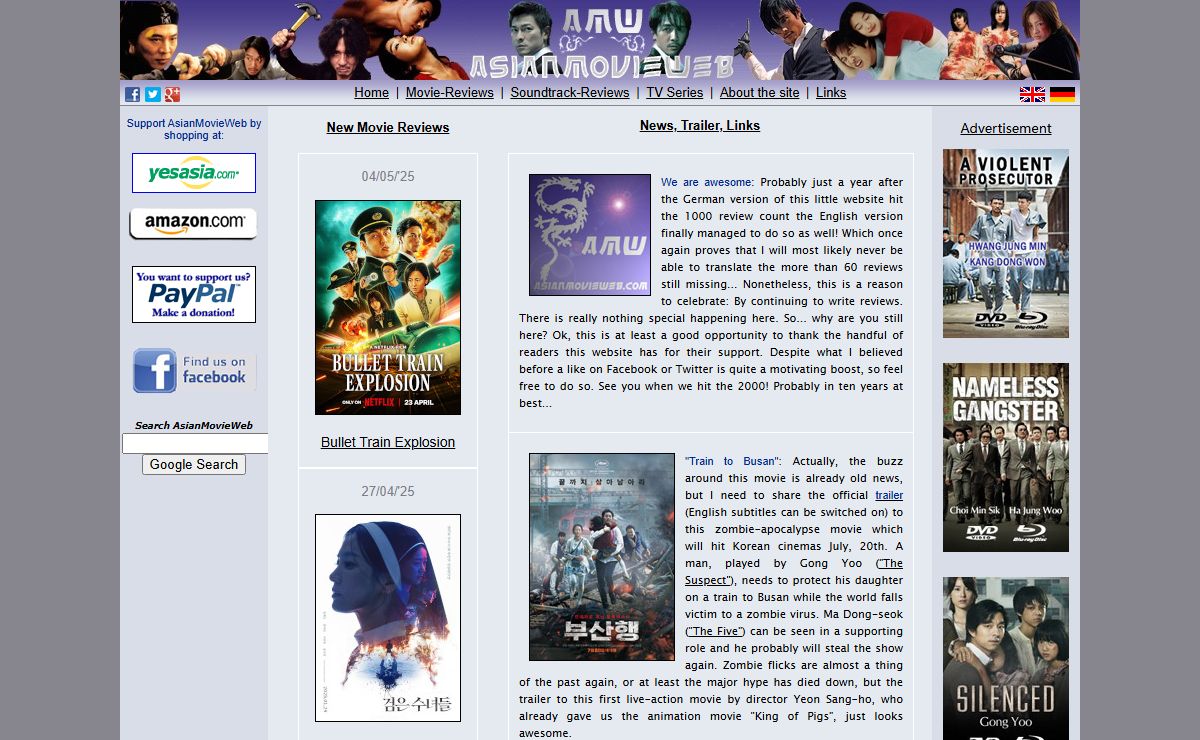Click News, Trailer, Links heading
The width and height of the screenshot is (1200, 740).
[x=700, y=125]
